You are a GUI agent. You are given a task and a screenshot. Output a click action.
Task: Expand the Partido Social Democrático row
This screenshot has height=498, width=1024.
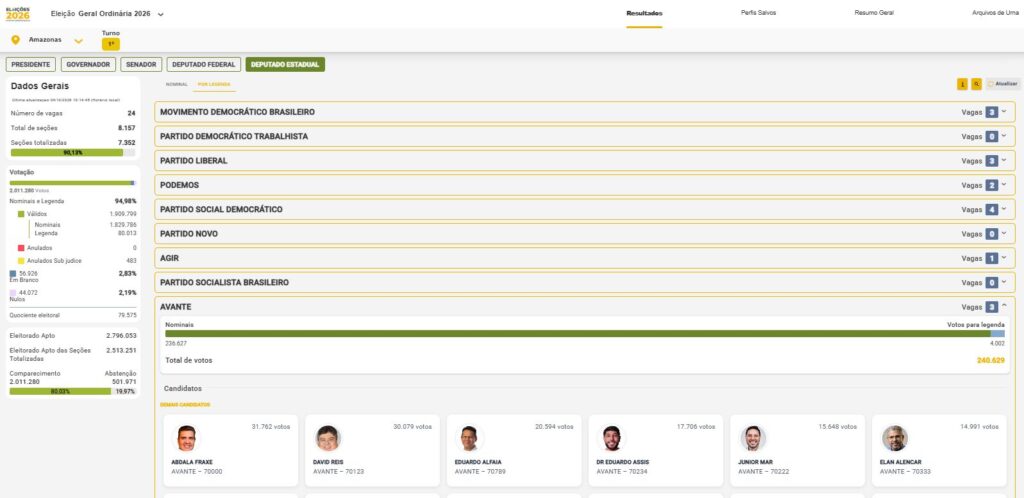(584, 210)
